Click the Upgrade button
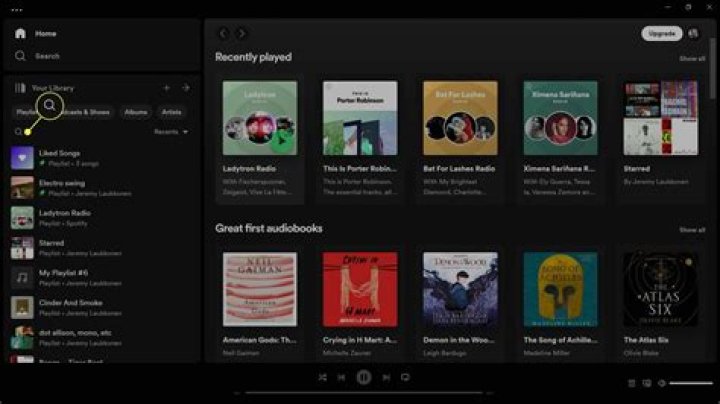720x404 pixels. click(662, 34)
